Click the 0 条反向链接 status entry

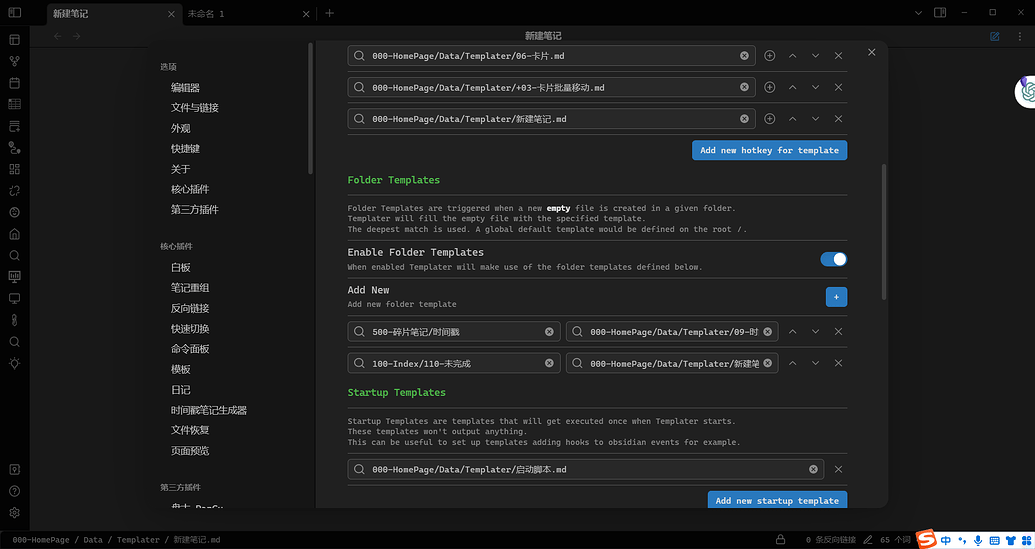[x=831, y=540]
